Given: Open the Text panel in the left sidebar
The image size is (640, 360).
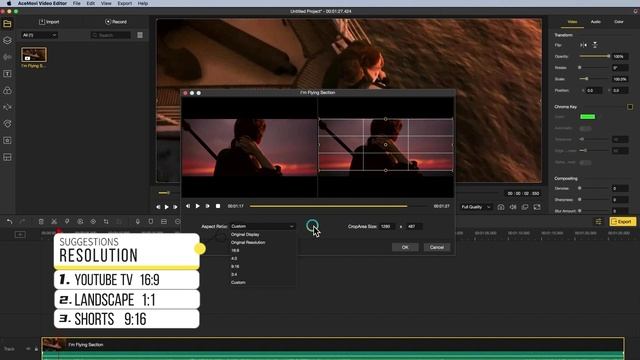Looking at the screenshot, I should (x=7, y=74).
